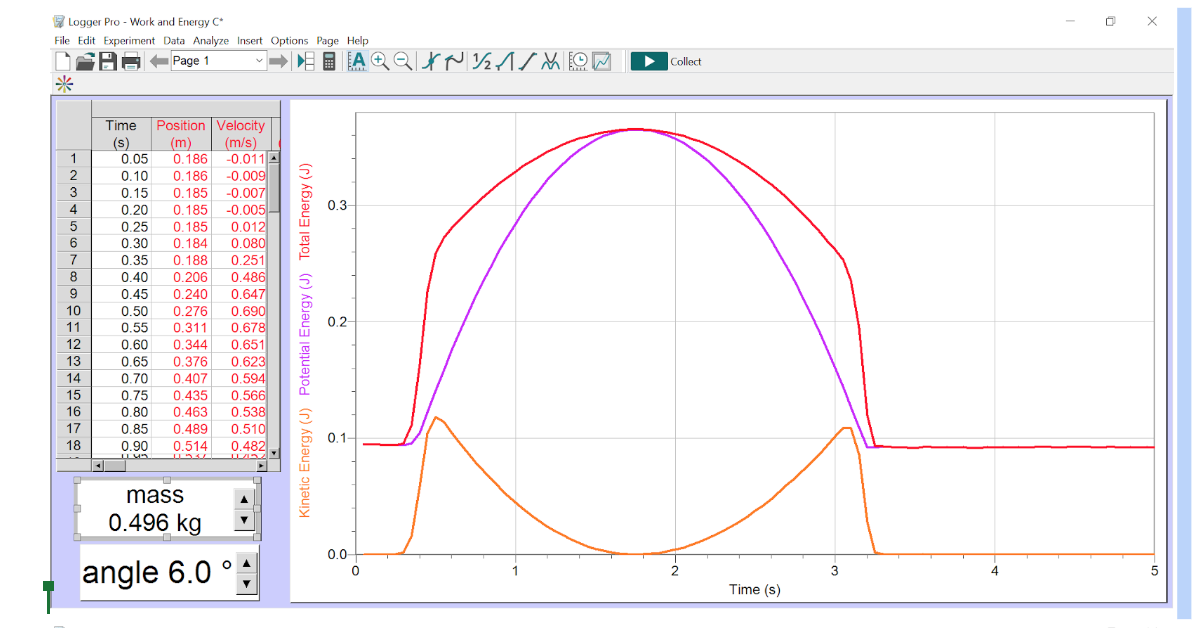Click time cell 0.85
1203x628 pixels.
click(134, 429)
